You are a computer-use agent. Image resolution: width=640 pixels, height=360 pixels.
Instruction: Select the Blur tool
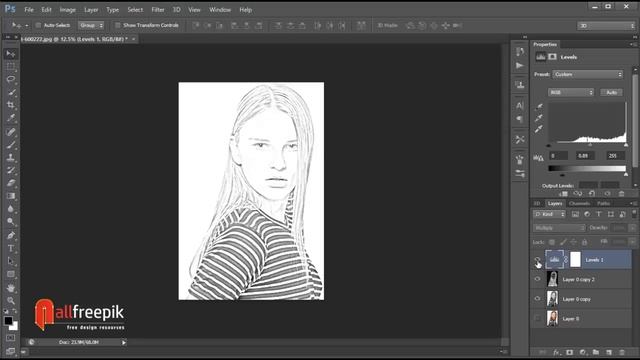11,209
